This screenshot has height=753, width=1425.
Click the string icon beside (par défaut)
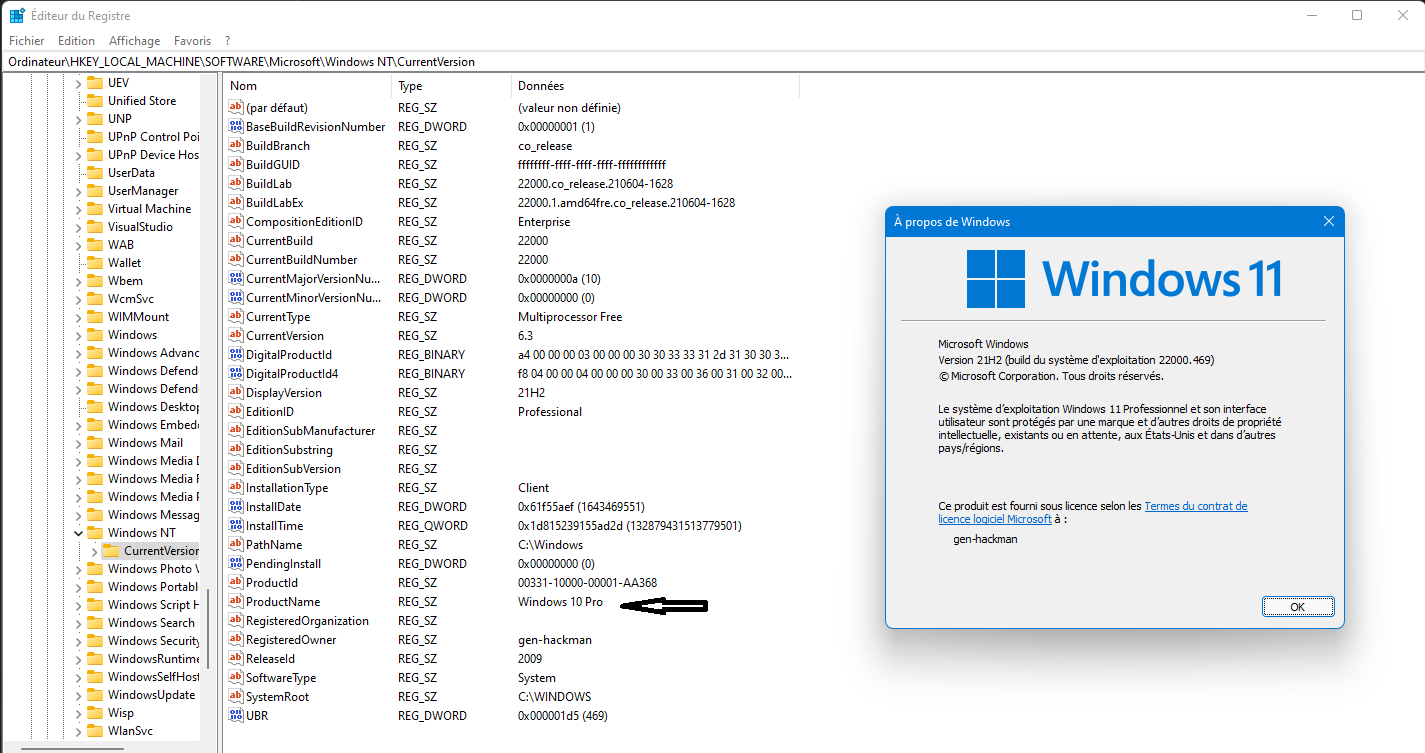click(x=236, y=108)
